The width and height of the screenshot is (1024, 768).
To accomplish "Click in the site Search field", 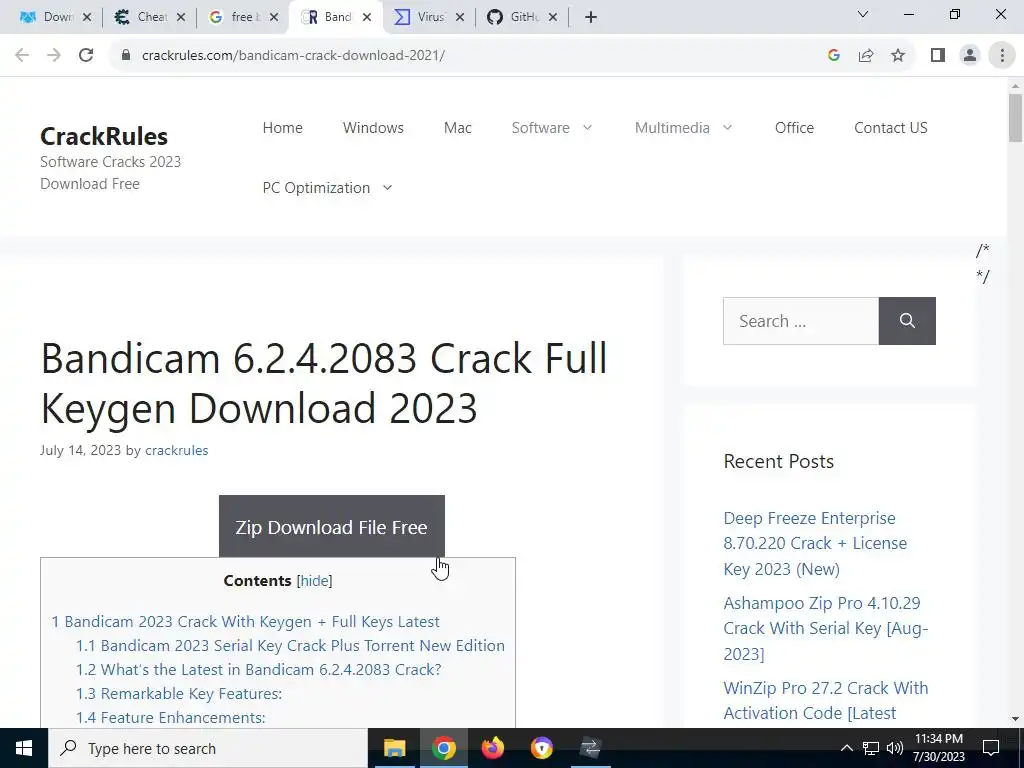I will [801, 321].
